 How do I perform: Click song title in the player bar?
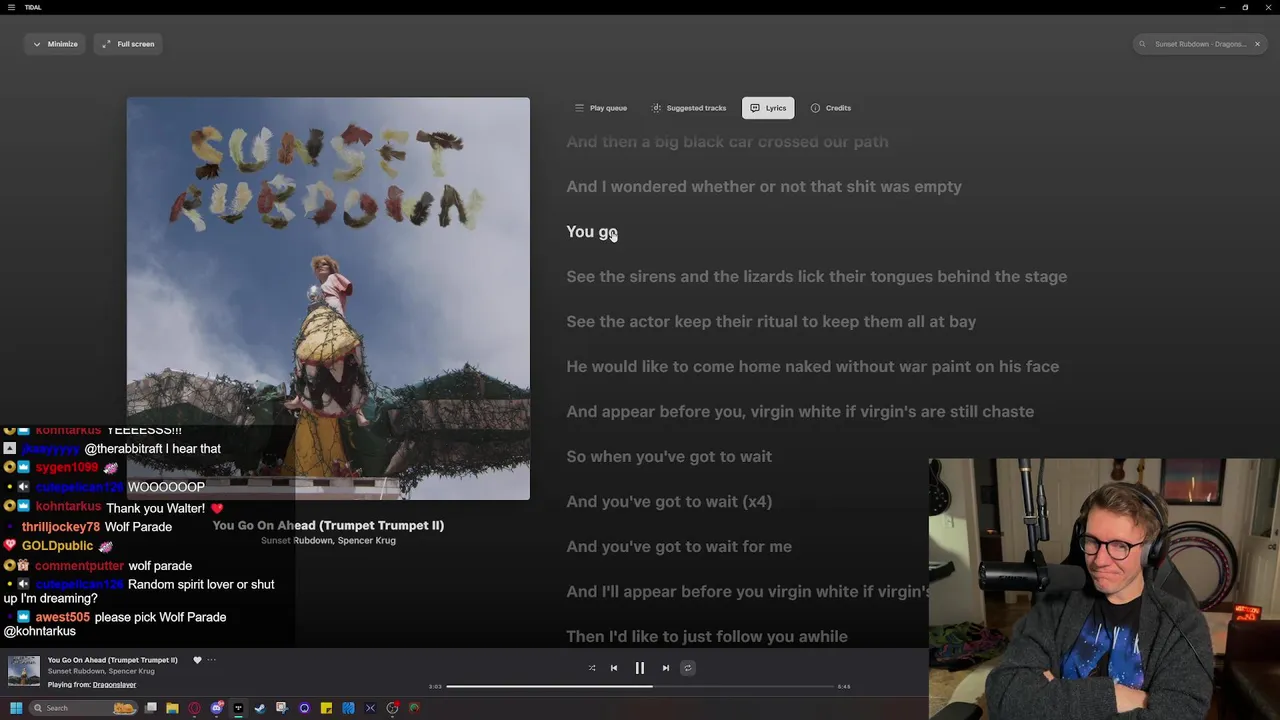point(112,660)
